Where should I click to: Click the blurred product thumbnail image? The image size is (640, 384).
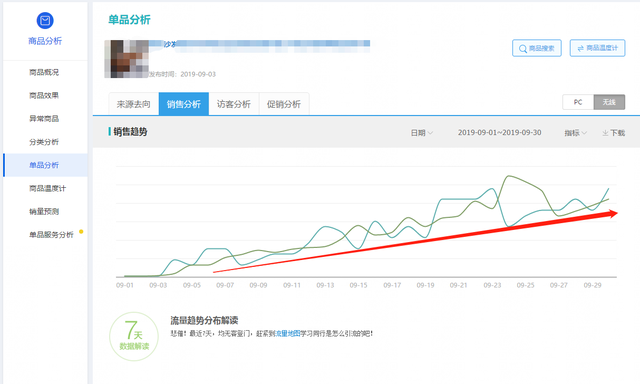point(127,59)
